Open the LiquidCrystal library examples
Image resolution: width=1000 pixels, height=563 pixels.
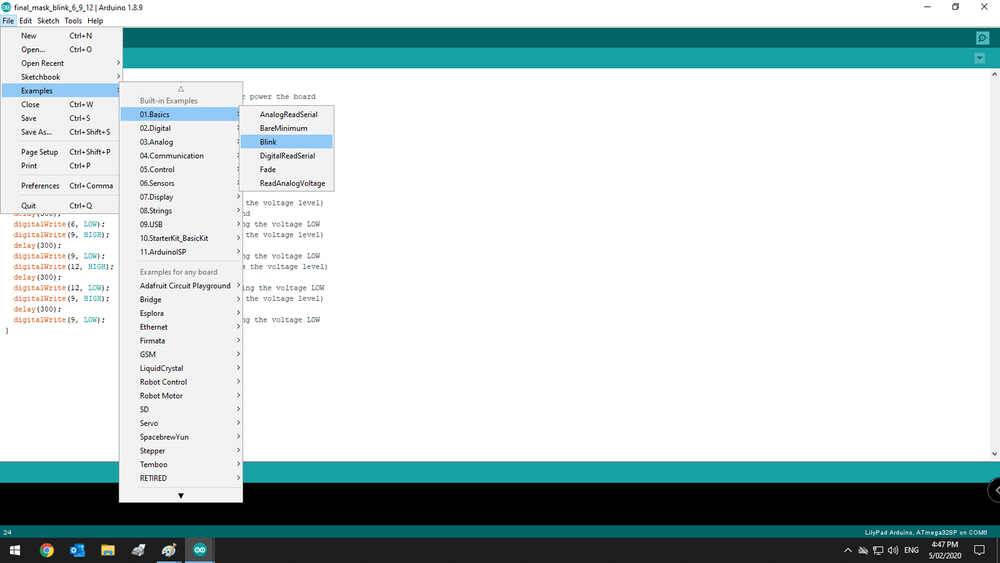click(180, 368)
